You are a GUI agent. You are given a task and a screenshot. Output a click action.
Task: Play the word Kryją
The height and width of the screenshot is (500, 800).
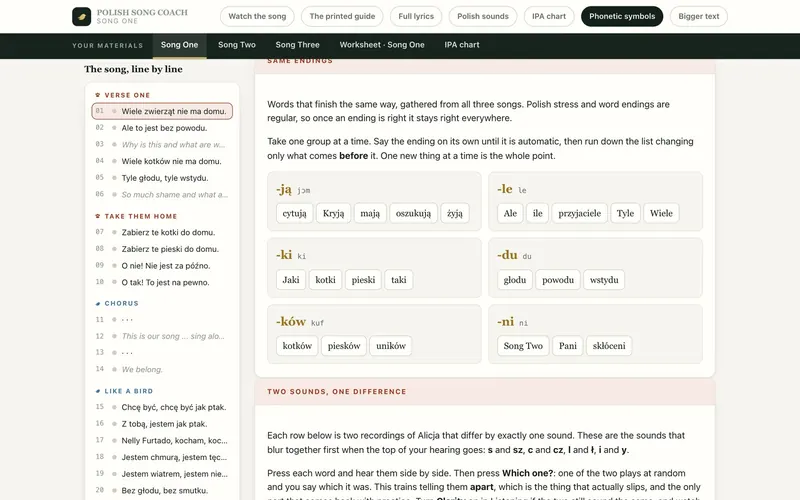333,213
